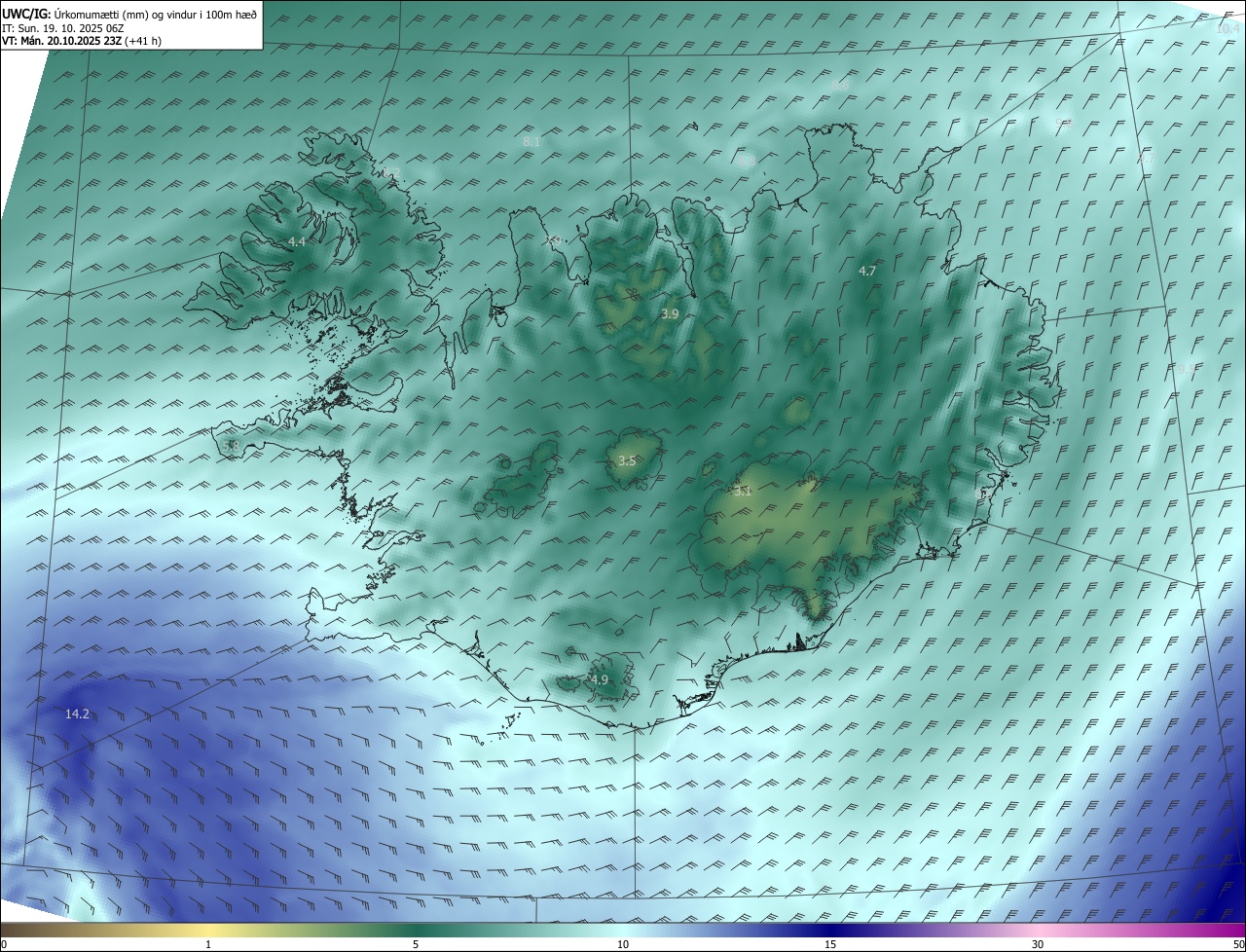This screenshot has width=1246, height=952.
Task: Click the 10 tick on the color scale
Action: (x=623, y=944)
